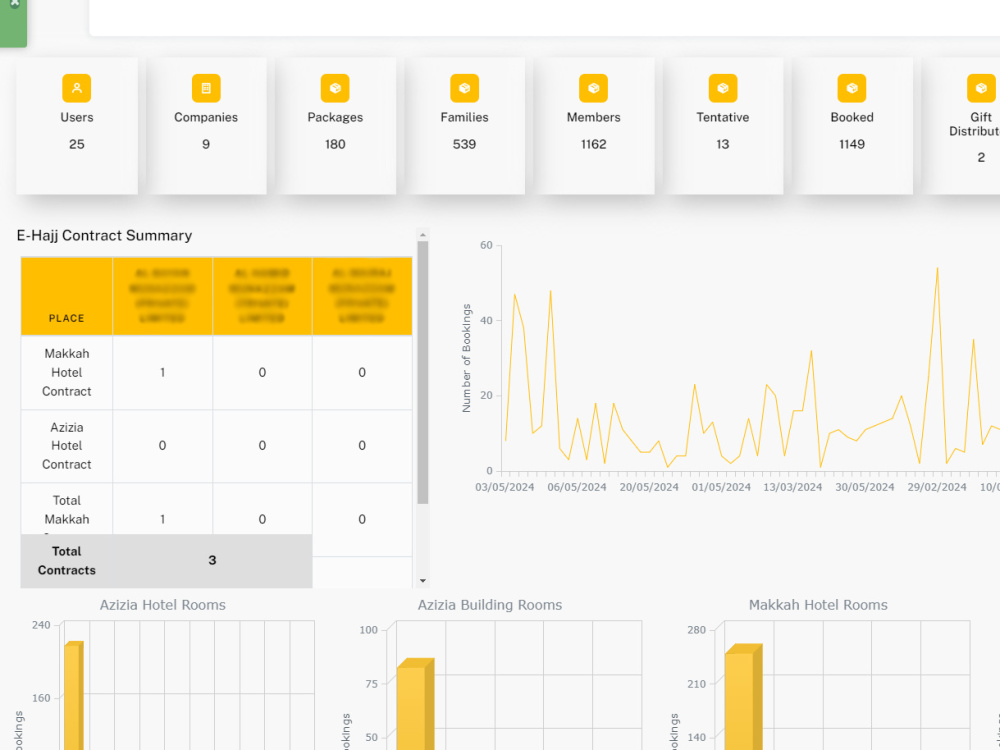Click the Families box icon
1000x750 pixels.
click(464, 88)
